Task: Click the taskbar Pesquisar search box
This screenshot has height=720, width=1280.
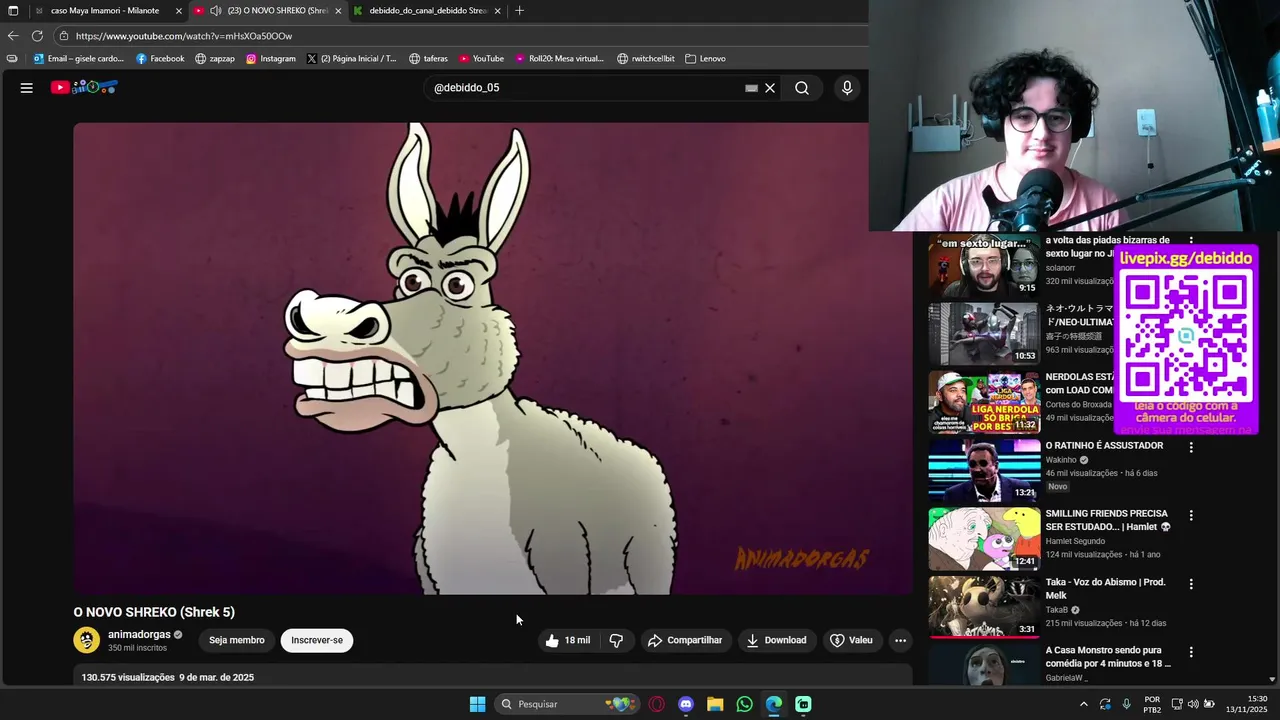Action: coord(565,704)
